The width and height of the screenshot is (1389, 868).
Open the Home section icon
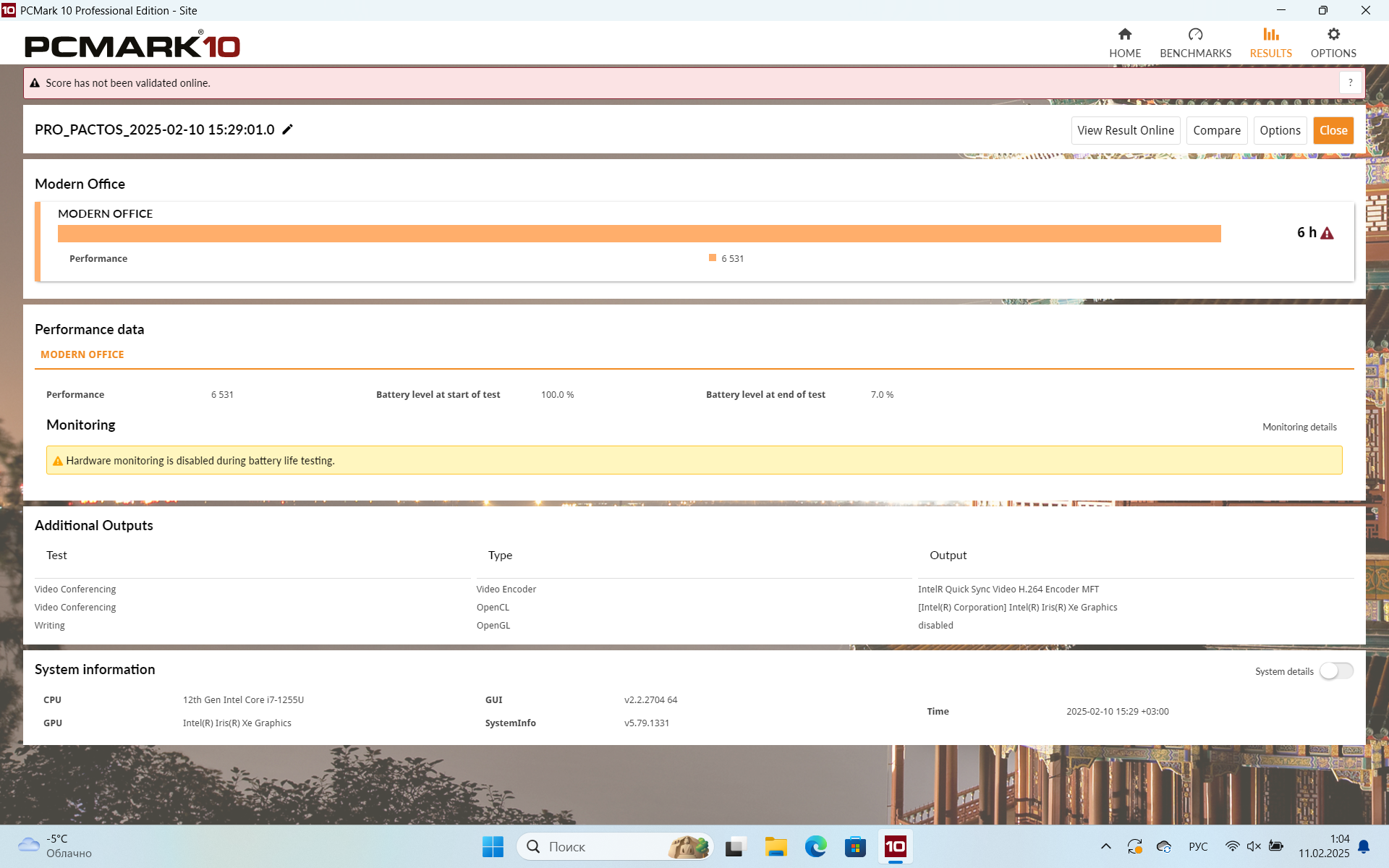click(1124, 35)
